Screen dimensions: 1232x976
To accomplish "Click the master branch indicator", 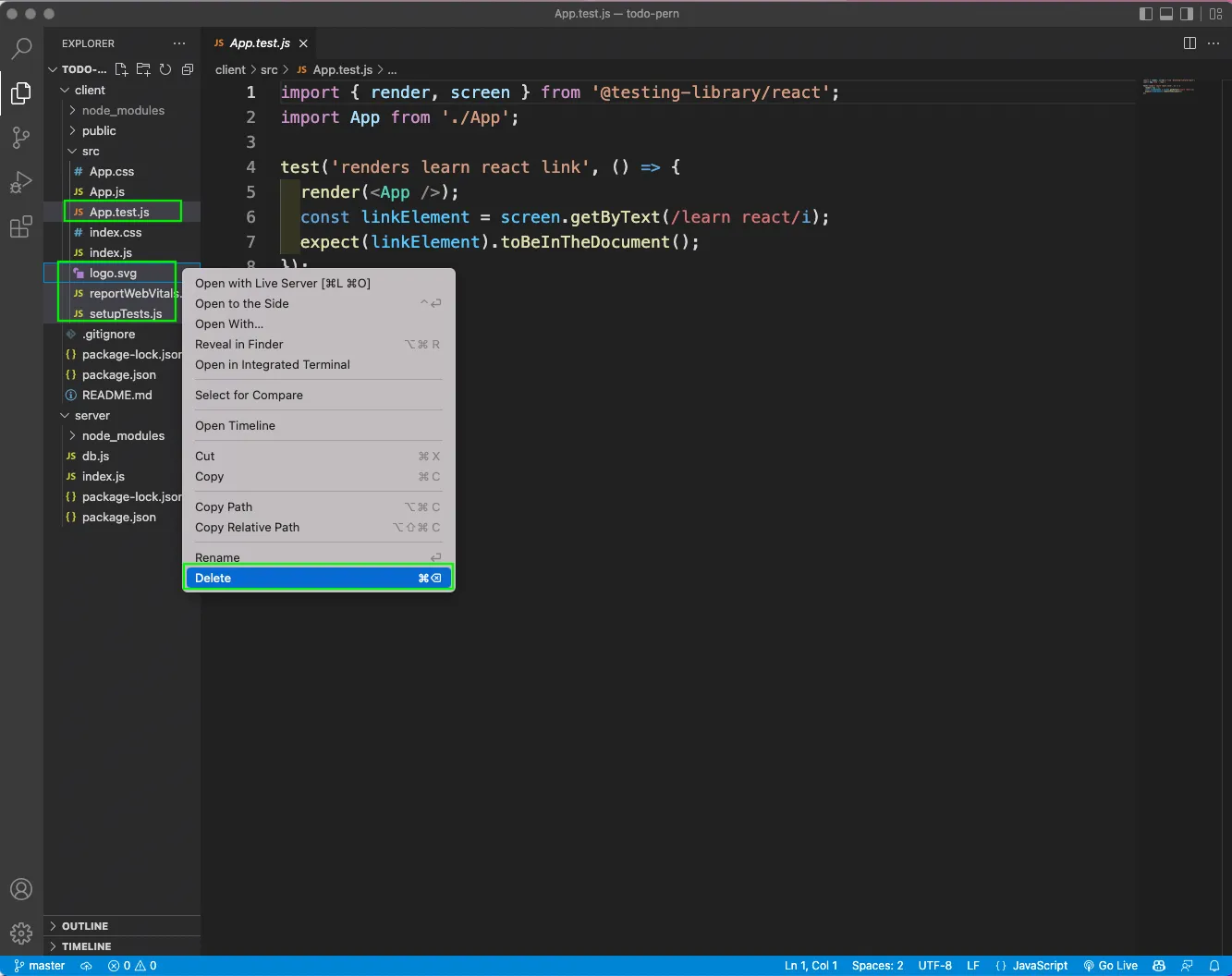I will coord(39,966).
